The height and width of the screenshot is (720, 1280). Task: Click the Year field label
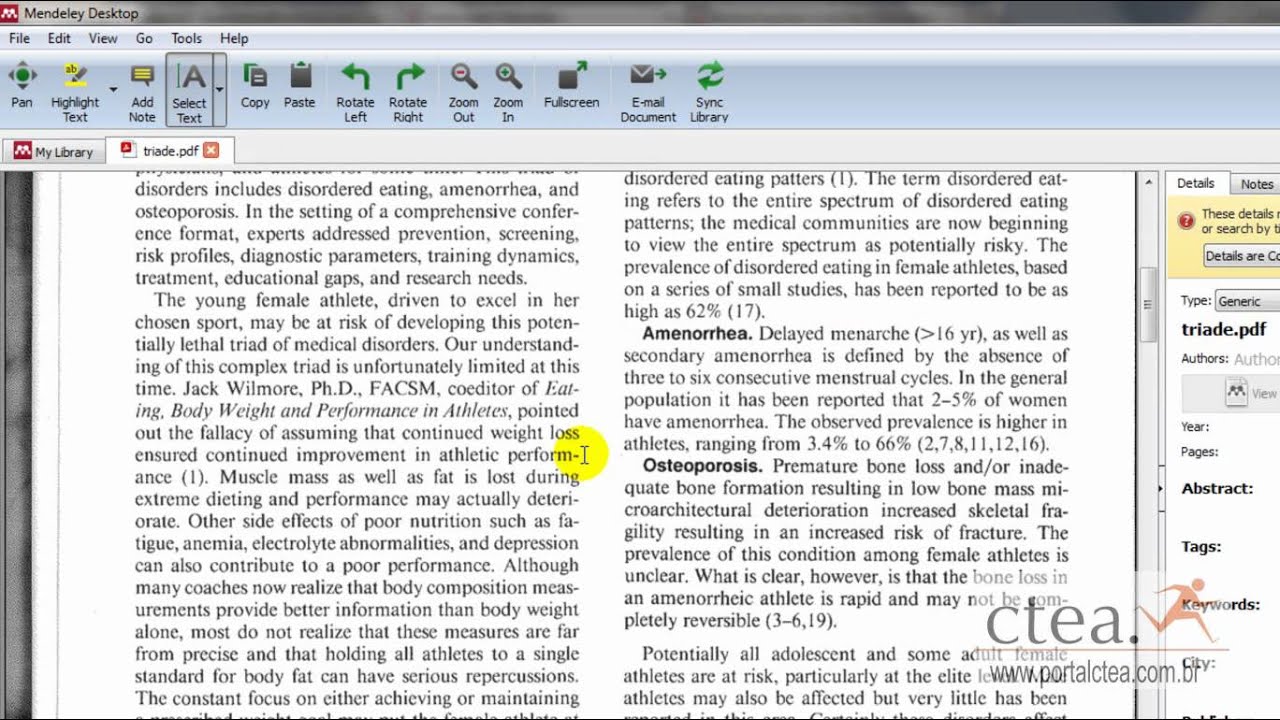(1195, 427)
